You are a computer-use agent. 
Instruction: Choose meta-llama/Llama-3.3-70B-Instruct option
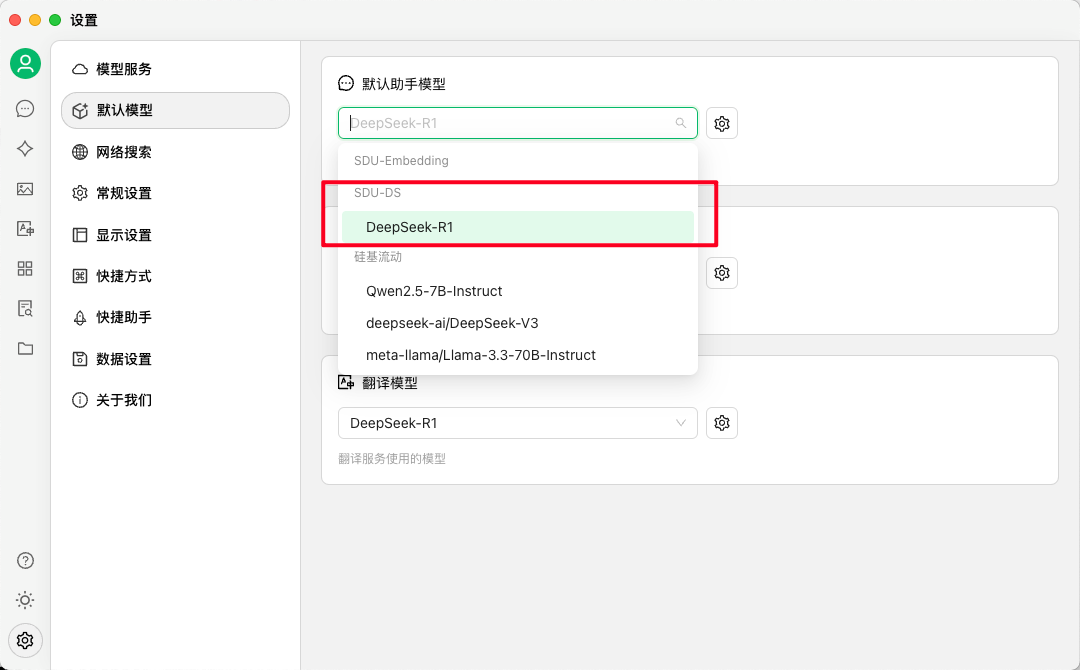click(518, 355)
